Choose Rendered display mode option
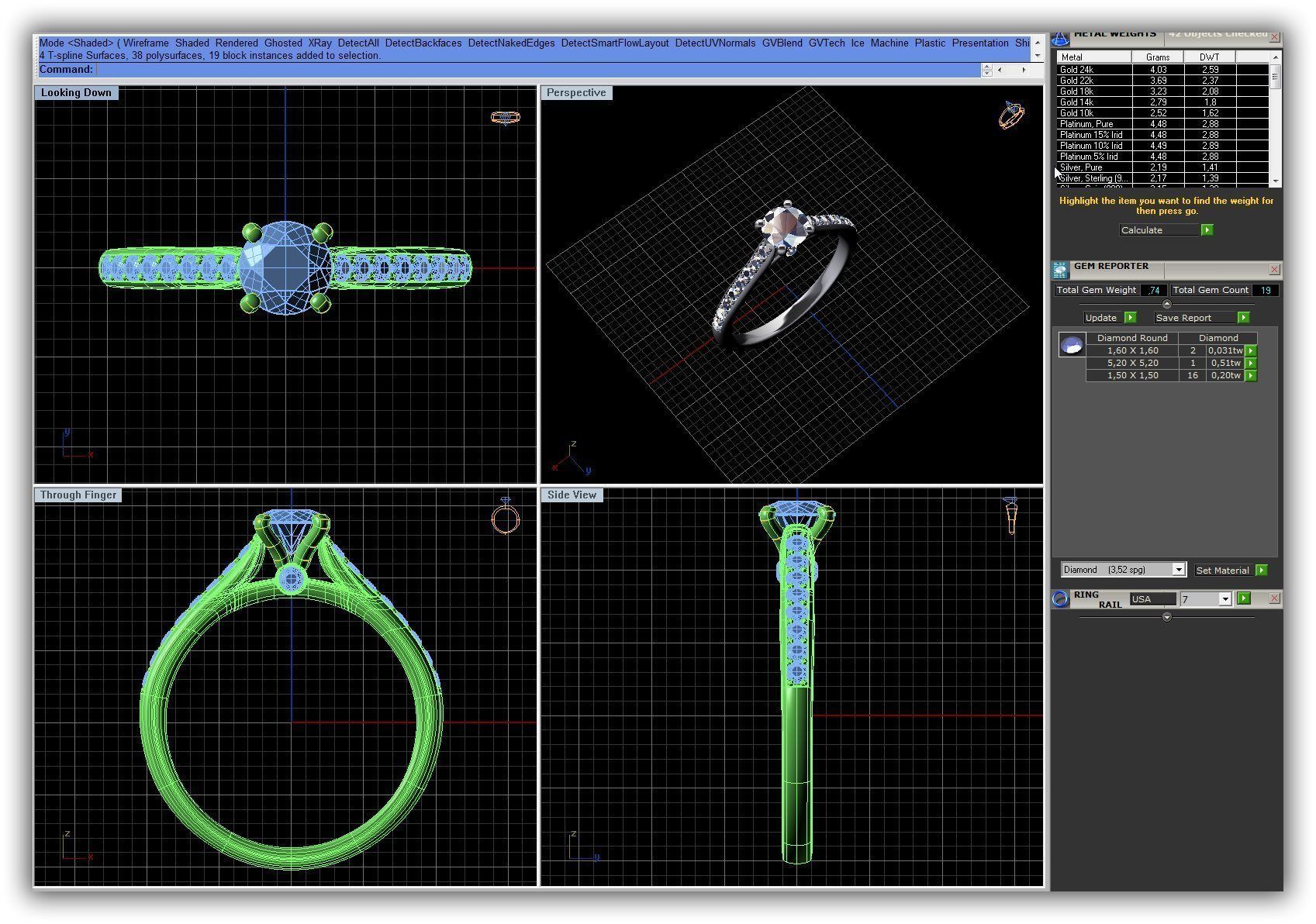This screenshot has width=1316, height=924. (x=237, y=43)
